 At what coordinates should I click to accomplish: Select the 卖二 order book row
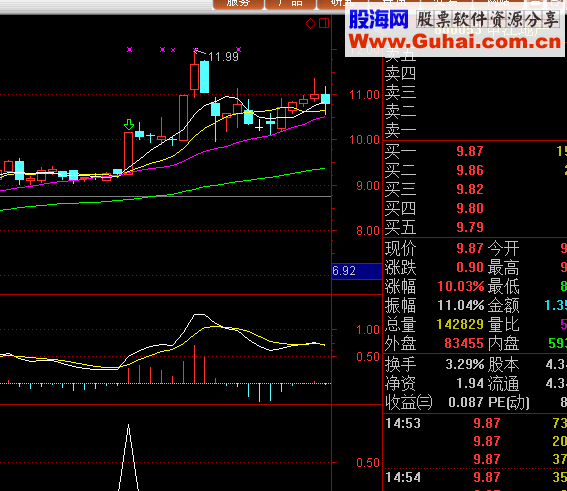point(474,111)
